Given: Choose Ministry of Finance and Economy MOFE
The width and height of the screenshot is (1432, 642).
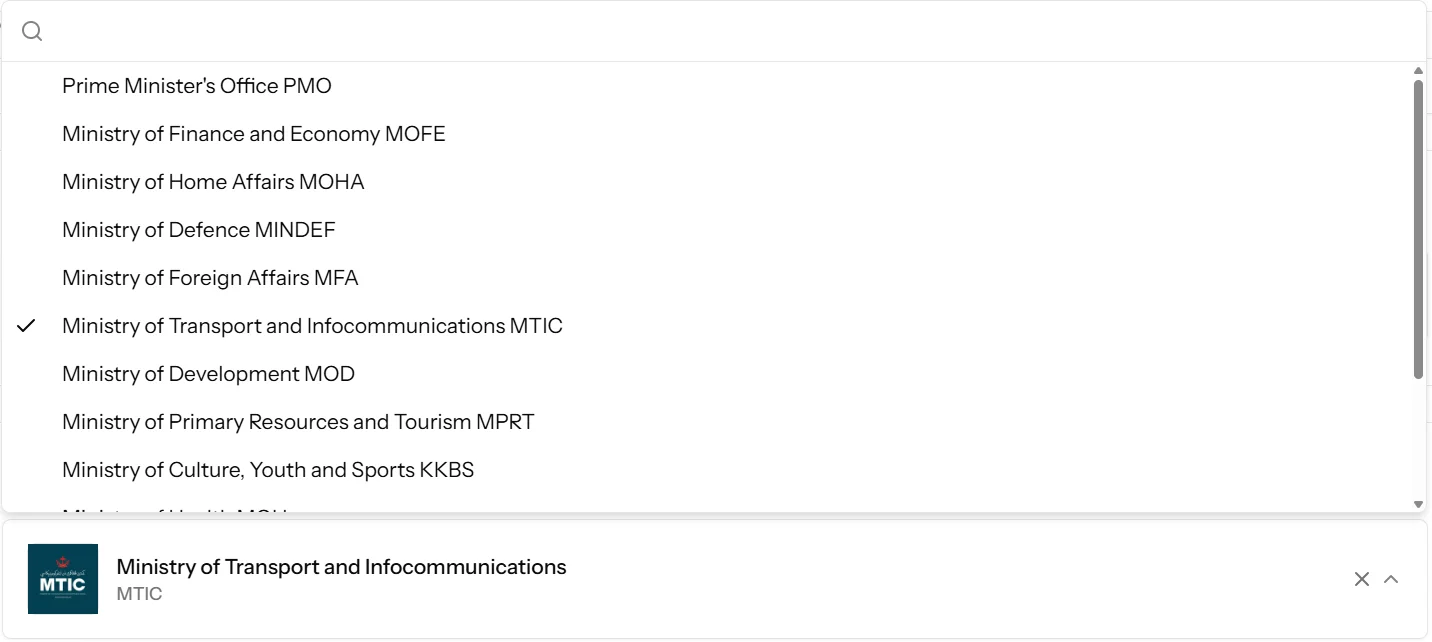Looking at the screenshot, I should pyautogui.click(x=254, y=134).
